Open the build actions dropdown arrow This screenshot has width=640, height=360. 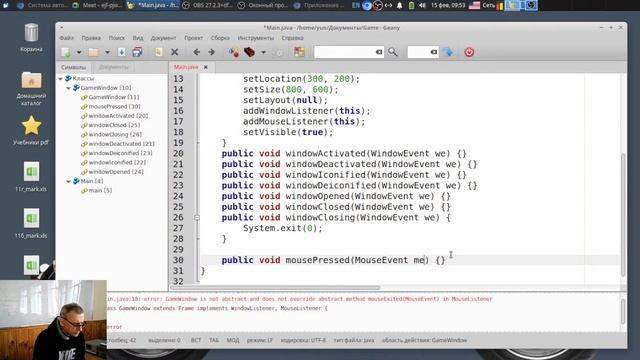(263, 52)
